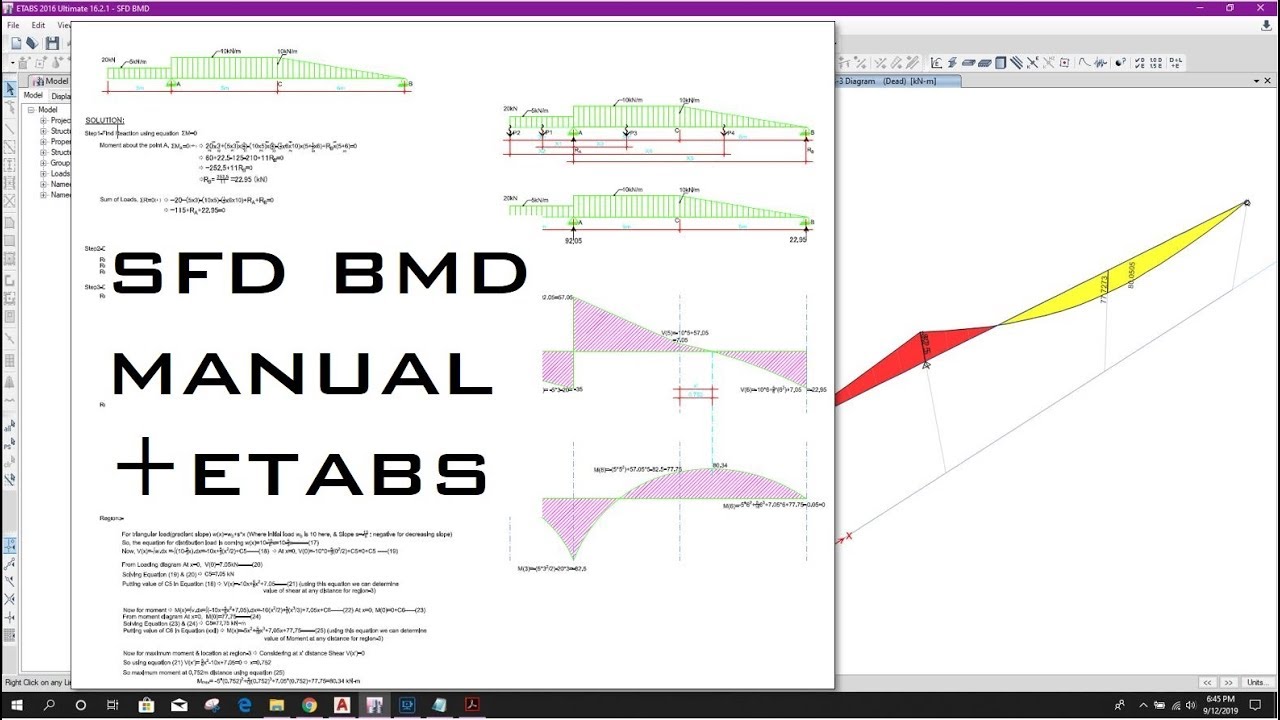
Task: Open Mass Source icon with question mark
Action: coord(1120,63)
